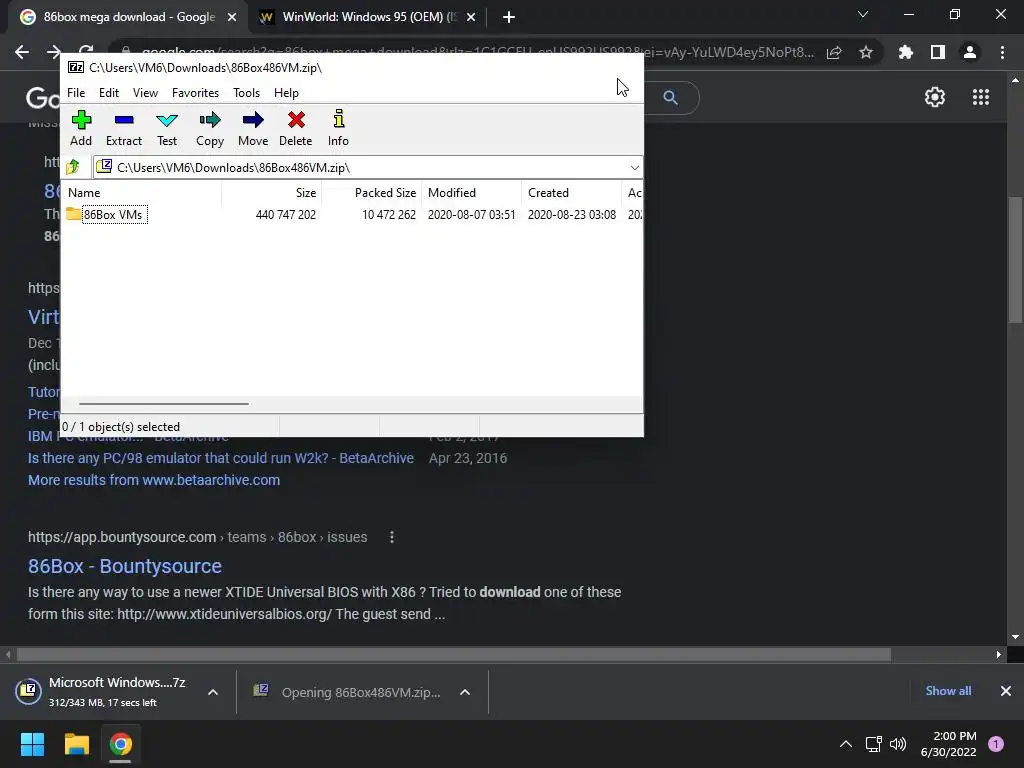Click Show all downloads
The height and width of the screenshot is (768, 1024).
coord(948,691)
